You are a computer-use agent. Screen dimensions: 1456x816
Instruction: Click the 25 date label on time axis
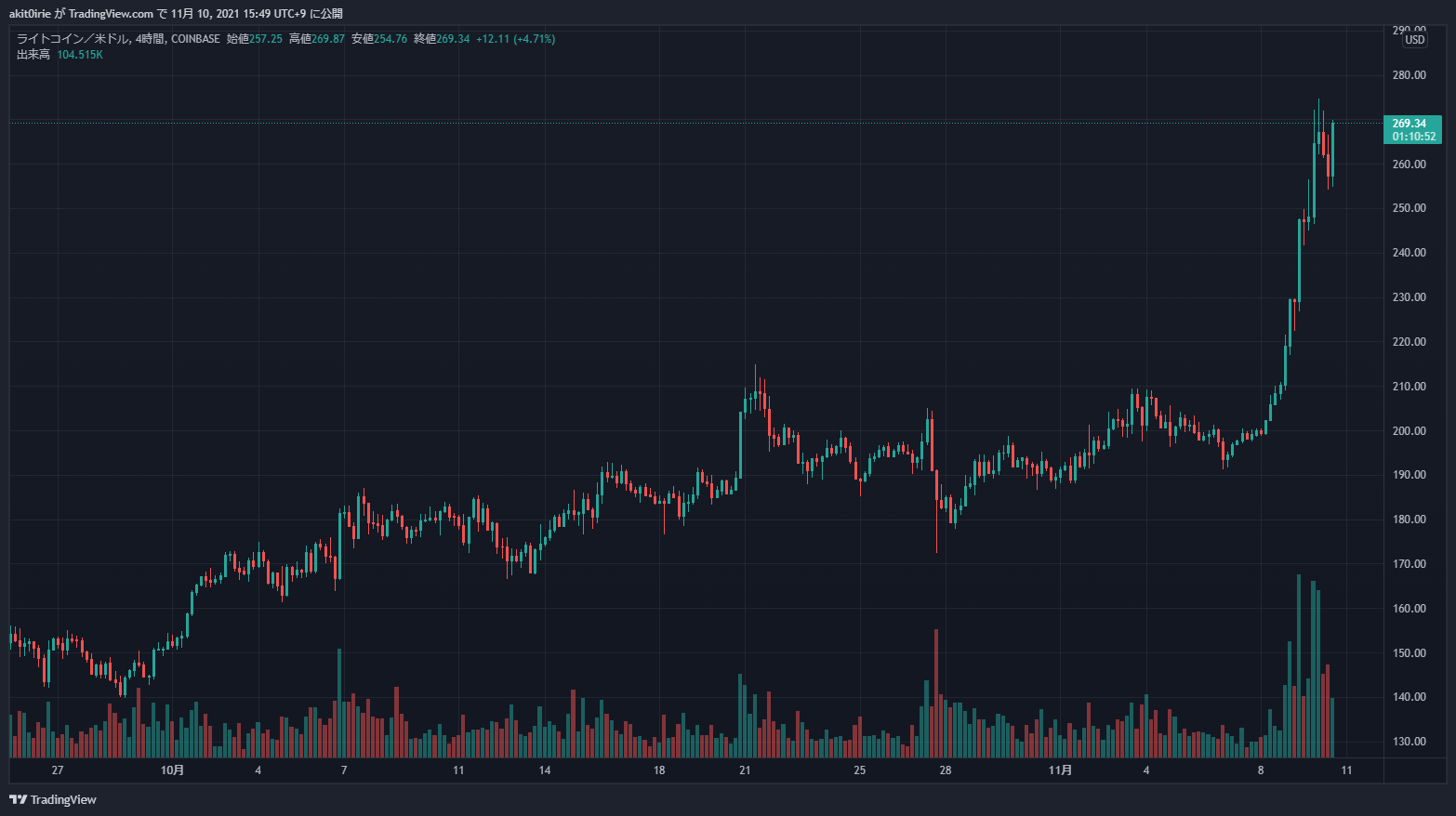click(x=860, y=770)
